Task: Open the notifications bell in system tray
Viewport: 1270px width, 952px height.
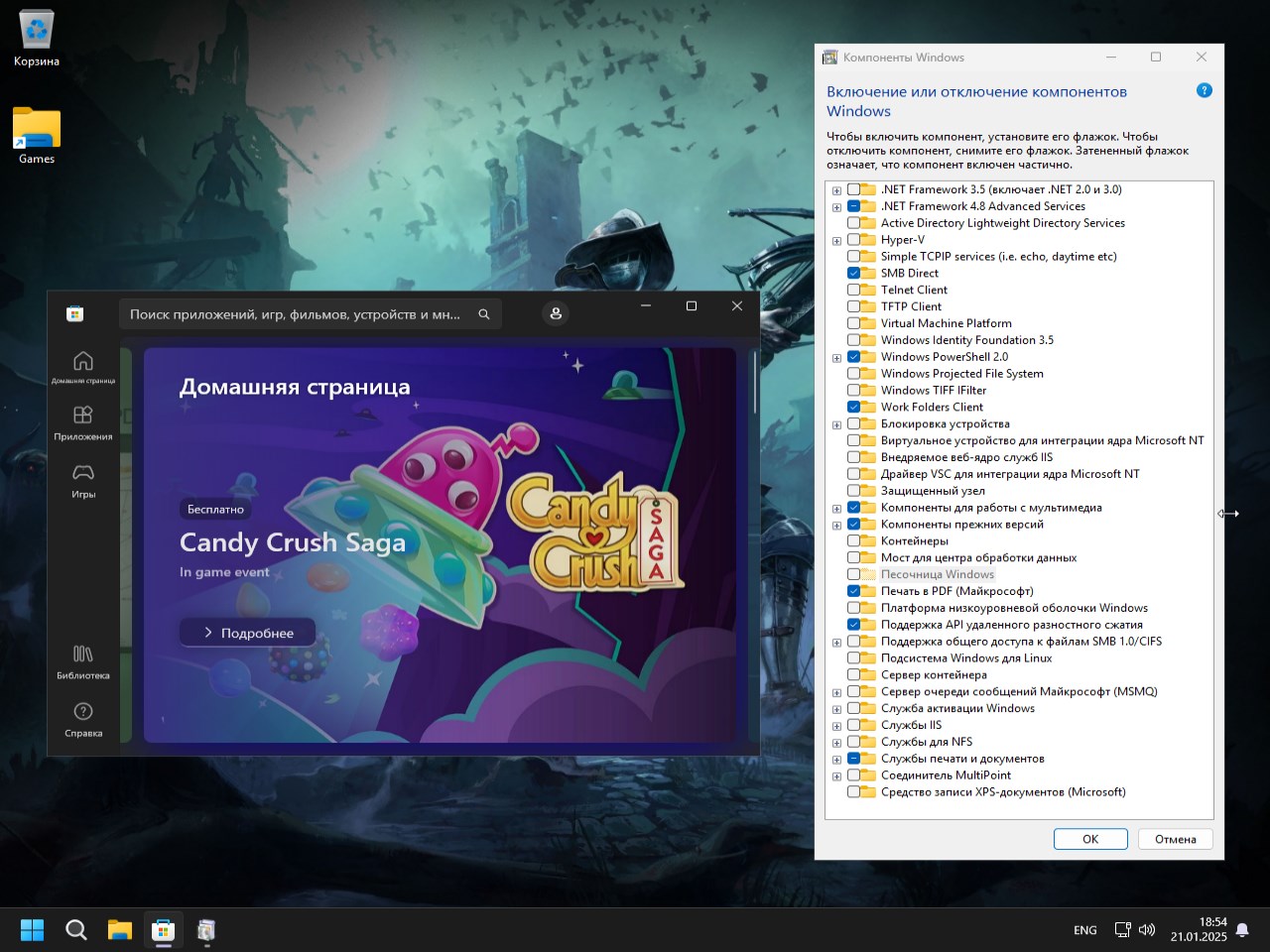Action: pyautogui.click(x=1242, y=930)
